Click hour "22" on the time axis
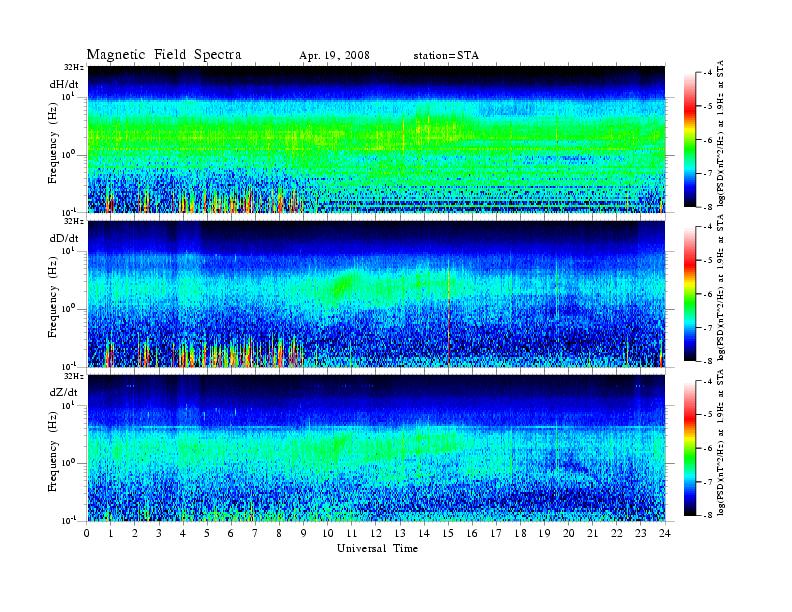 [x=617, y=533]
